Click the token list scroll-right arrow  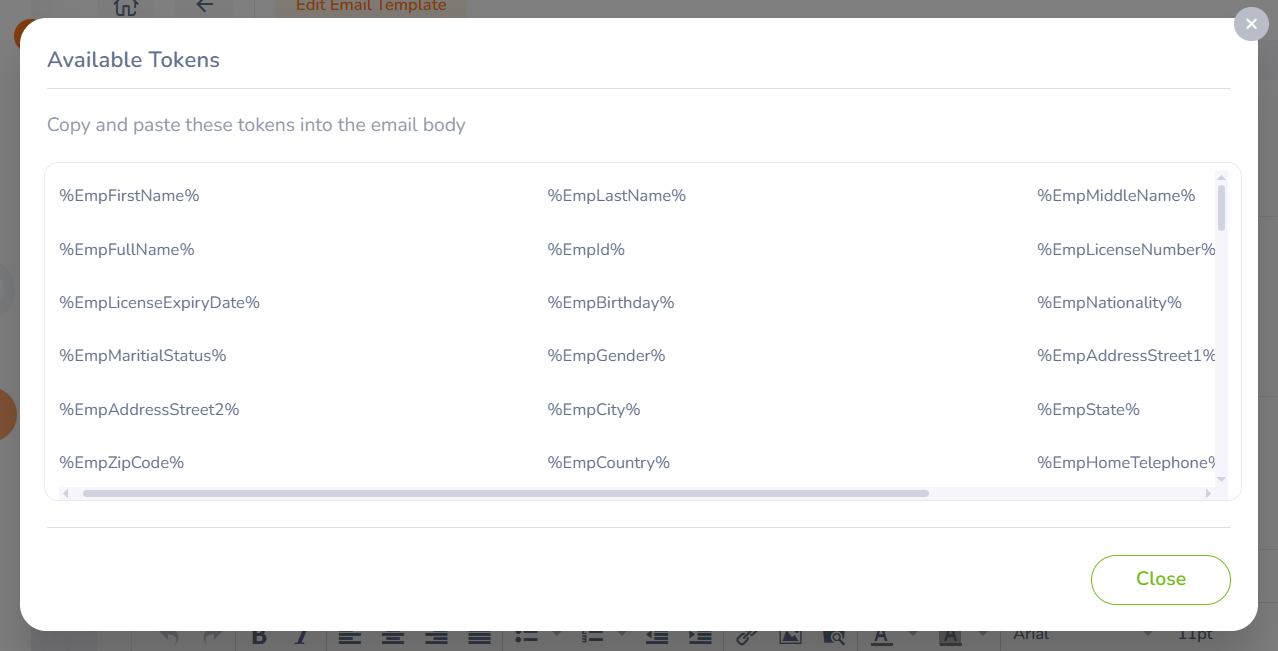(1208, 493)
